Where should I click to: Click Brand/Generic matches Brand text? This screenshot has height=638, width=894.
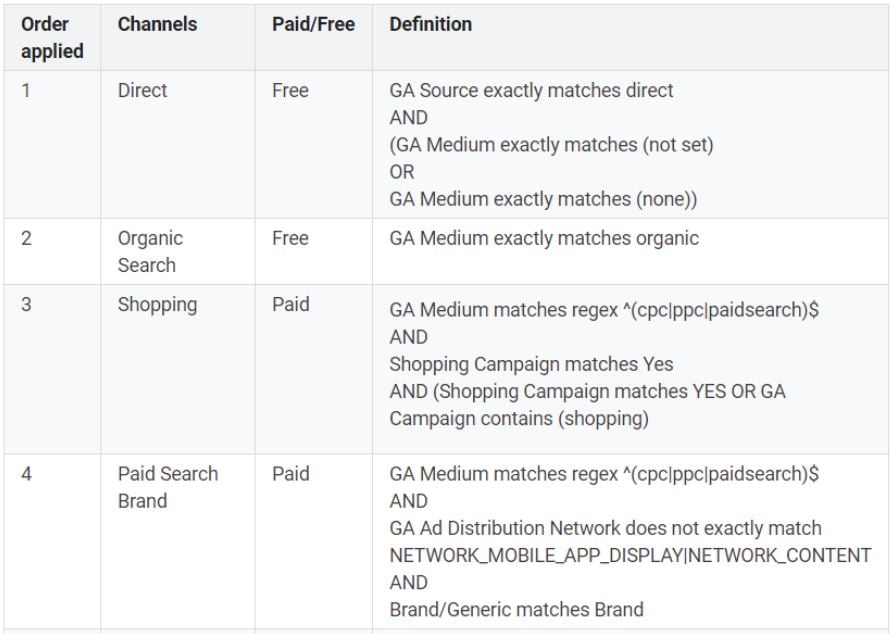click(517, 609)
